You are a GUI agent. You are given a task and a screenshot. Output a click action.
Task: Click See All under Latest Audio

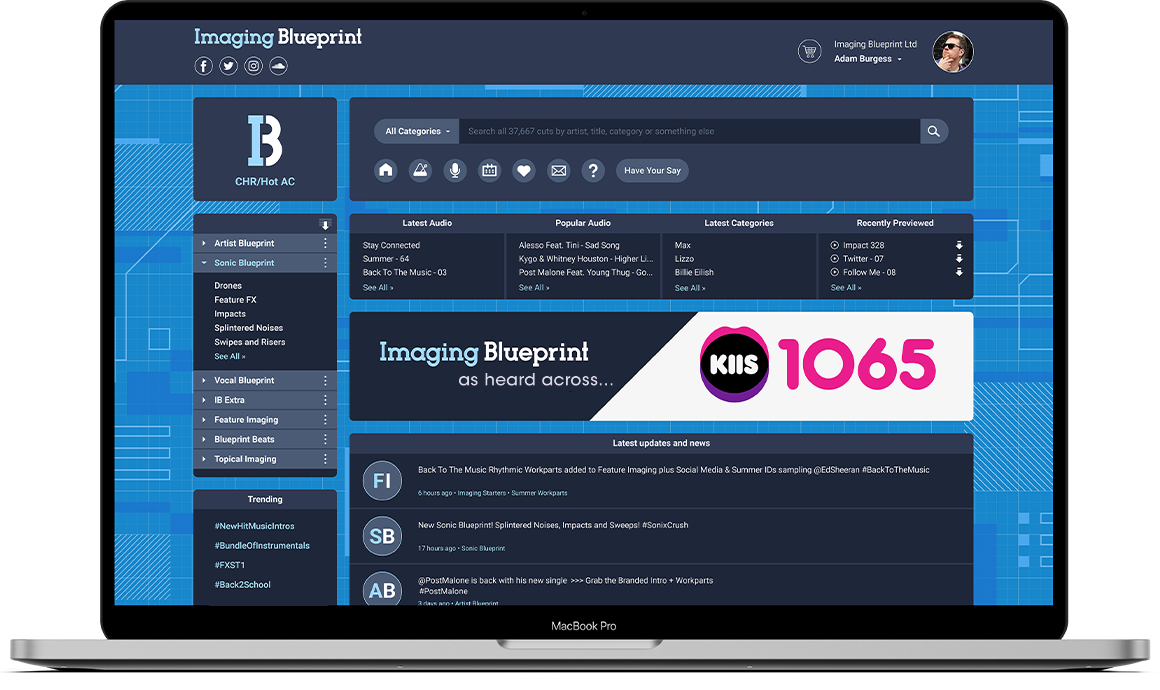[378, 288]
